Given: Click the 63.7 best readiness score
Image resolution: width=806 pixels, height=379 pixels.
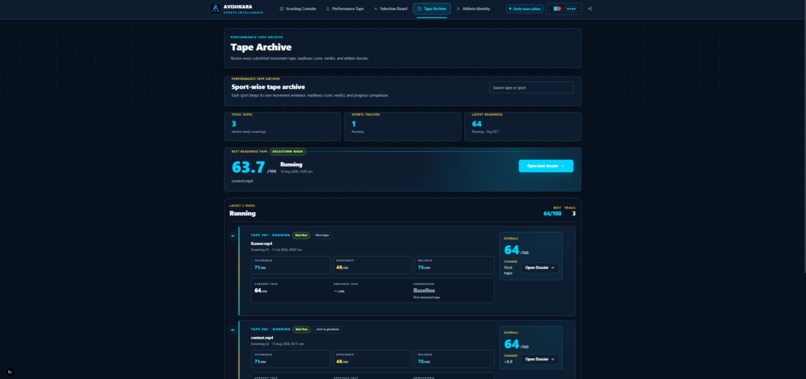Looking at the screenshot, I should (248, 167).
